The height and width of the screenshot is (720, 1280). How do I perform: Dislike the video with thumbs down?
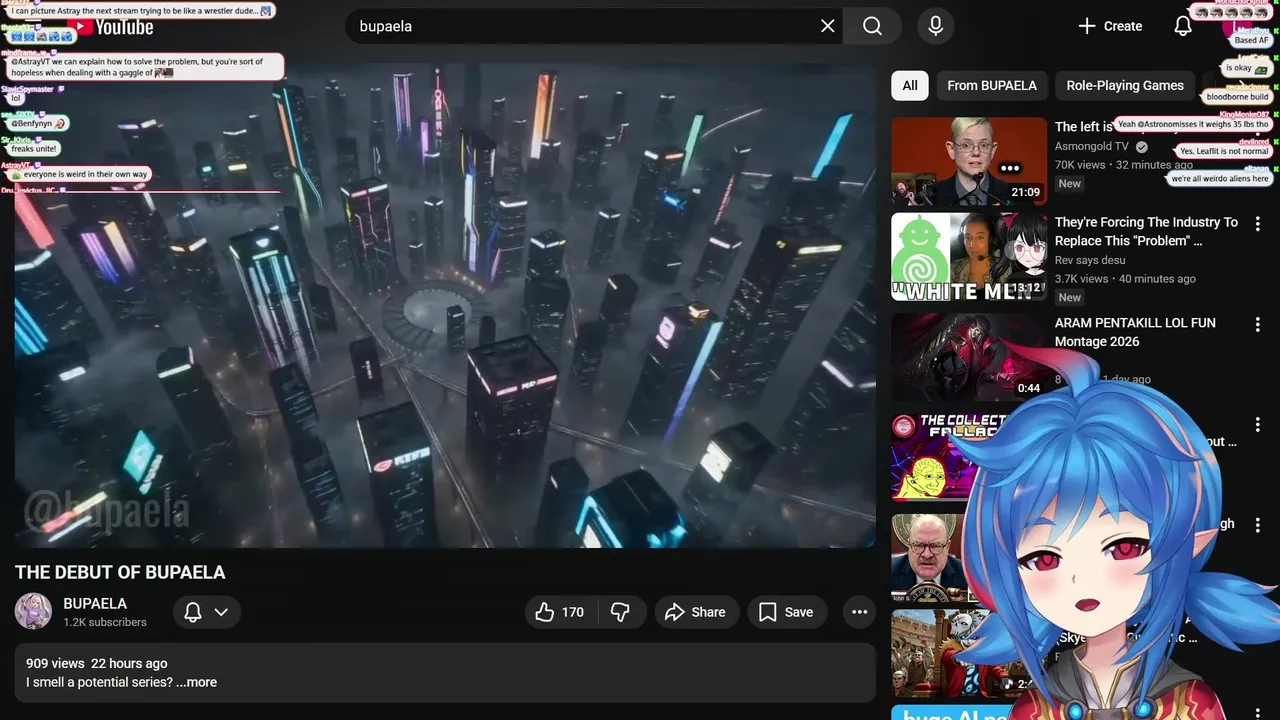point(621,612)
